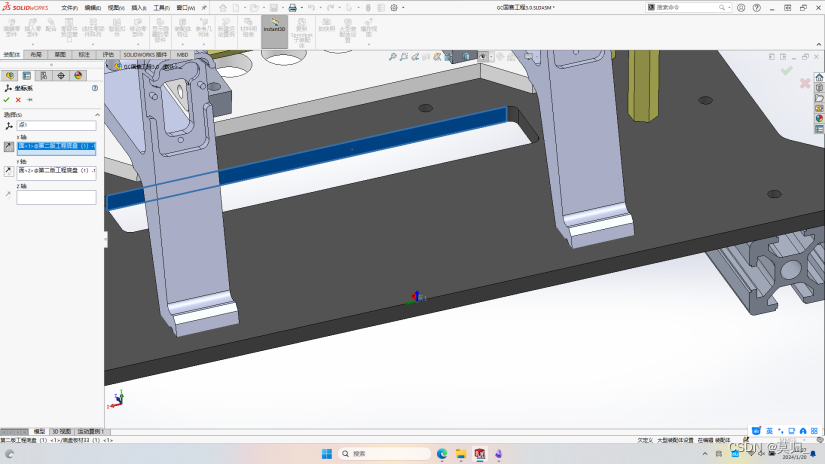Open the appearances color ball in right task pane
The height and width of the screenshot is (464, 825).
click(818, 118)
